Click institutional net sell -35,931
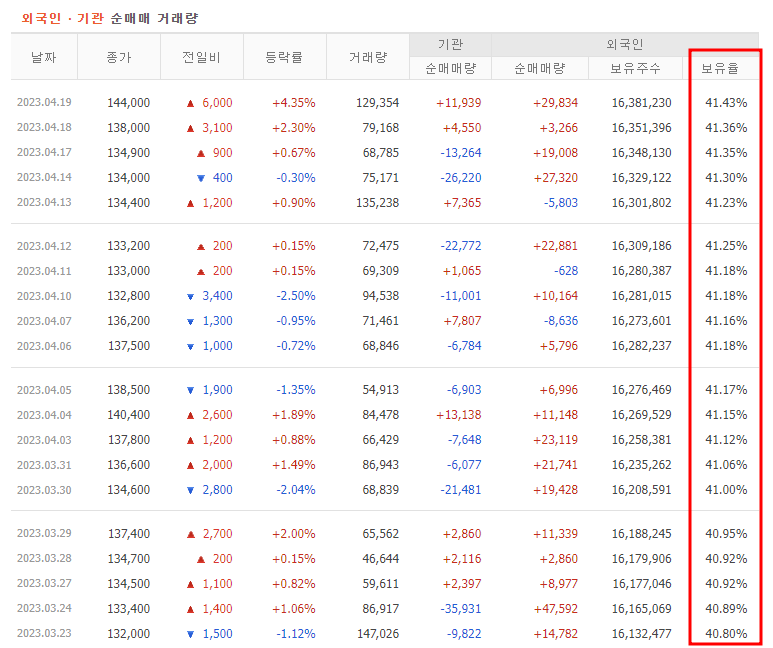Image resolution: width=773 pixels, height=648 pixels. [x=460, y=609]
